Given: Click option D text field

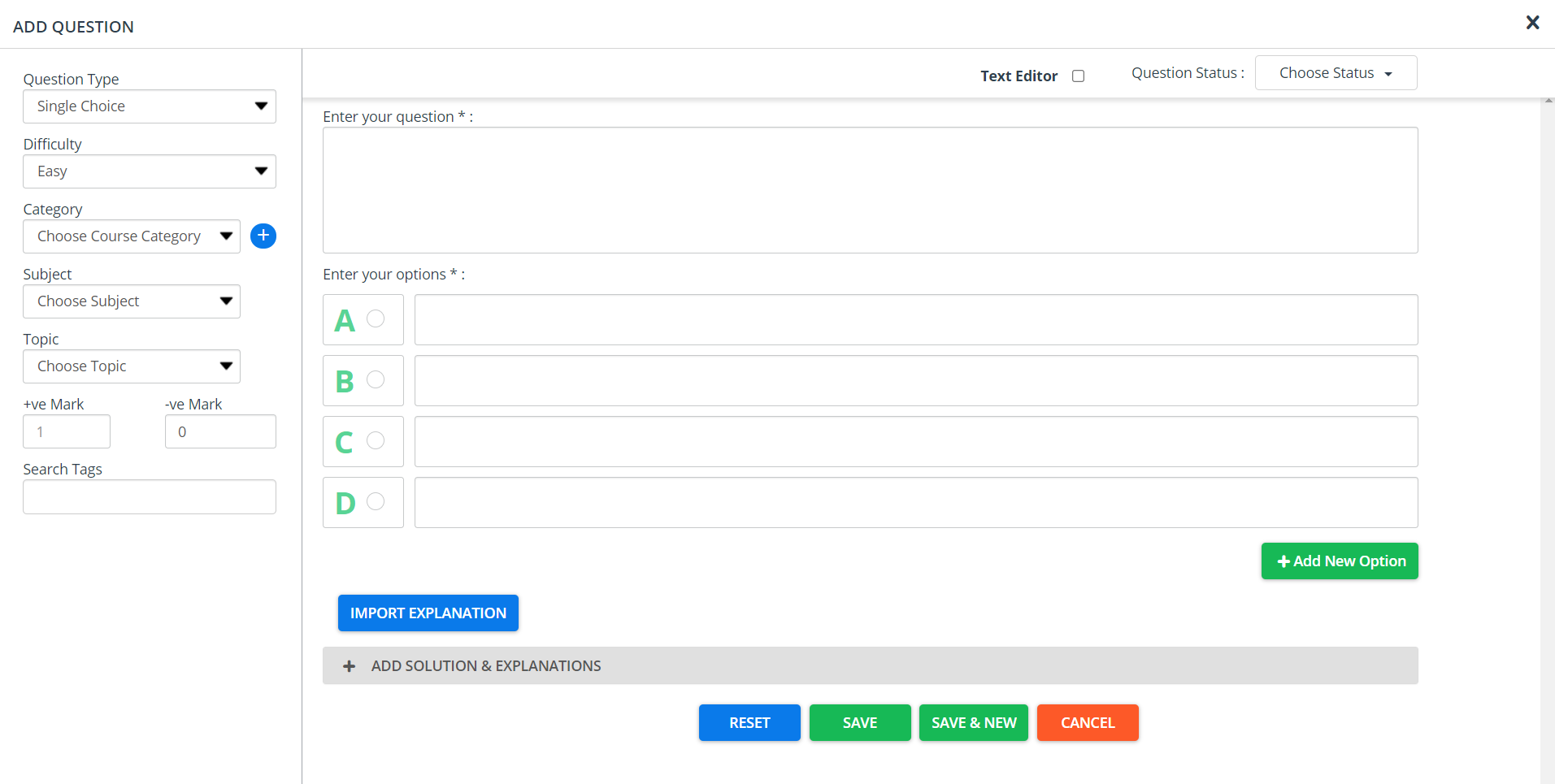Looking at the screenshot, I should tap(916, 502).
